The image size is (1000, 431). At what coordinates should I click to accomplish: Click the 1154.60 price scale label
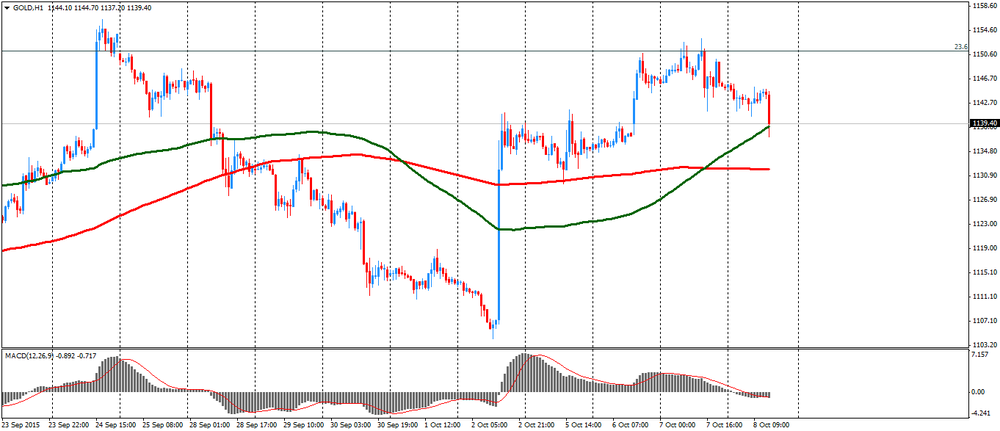[983, 29]
